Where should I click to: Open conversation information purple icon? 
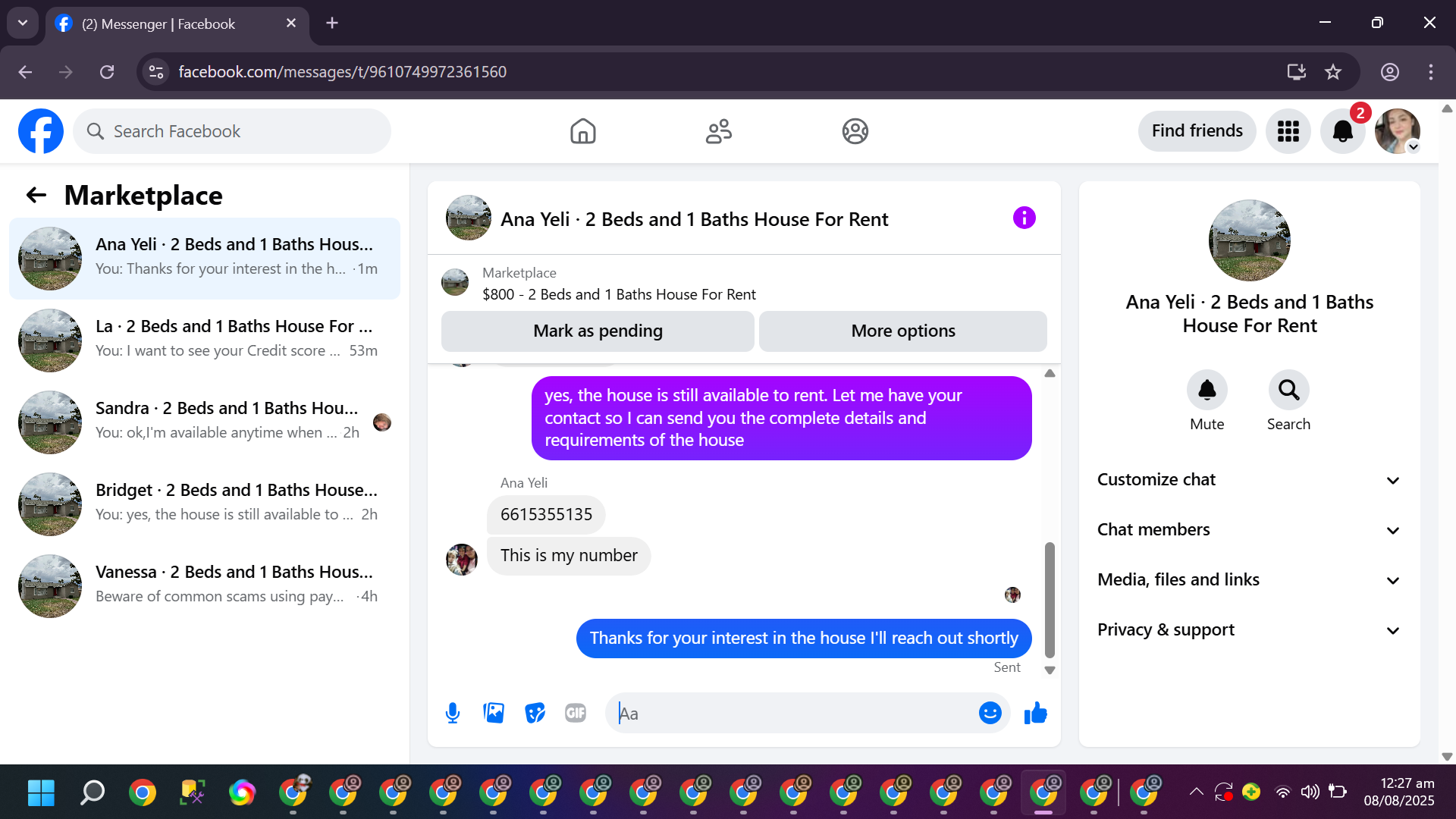1024,218
